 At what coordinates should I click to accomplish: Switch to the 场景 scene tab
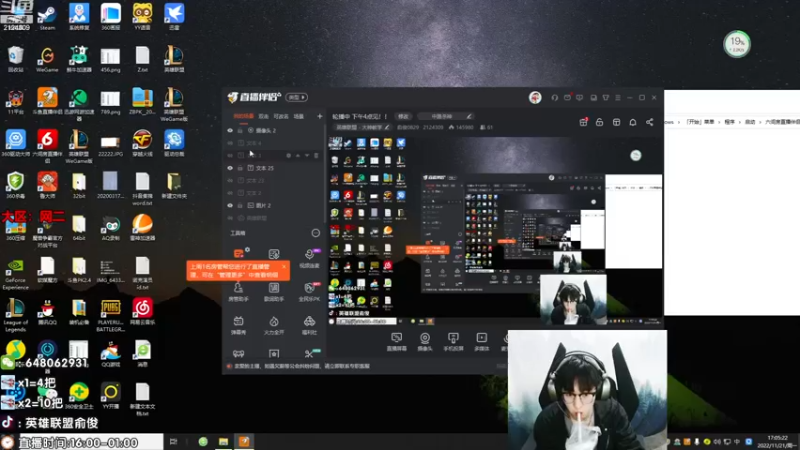(298, 116)
